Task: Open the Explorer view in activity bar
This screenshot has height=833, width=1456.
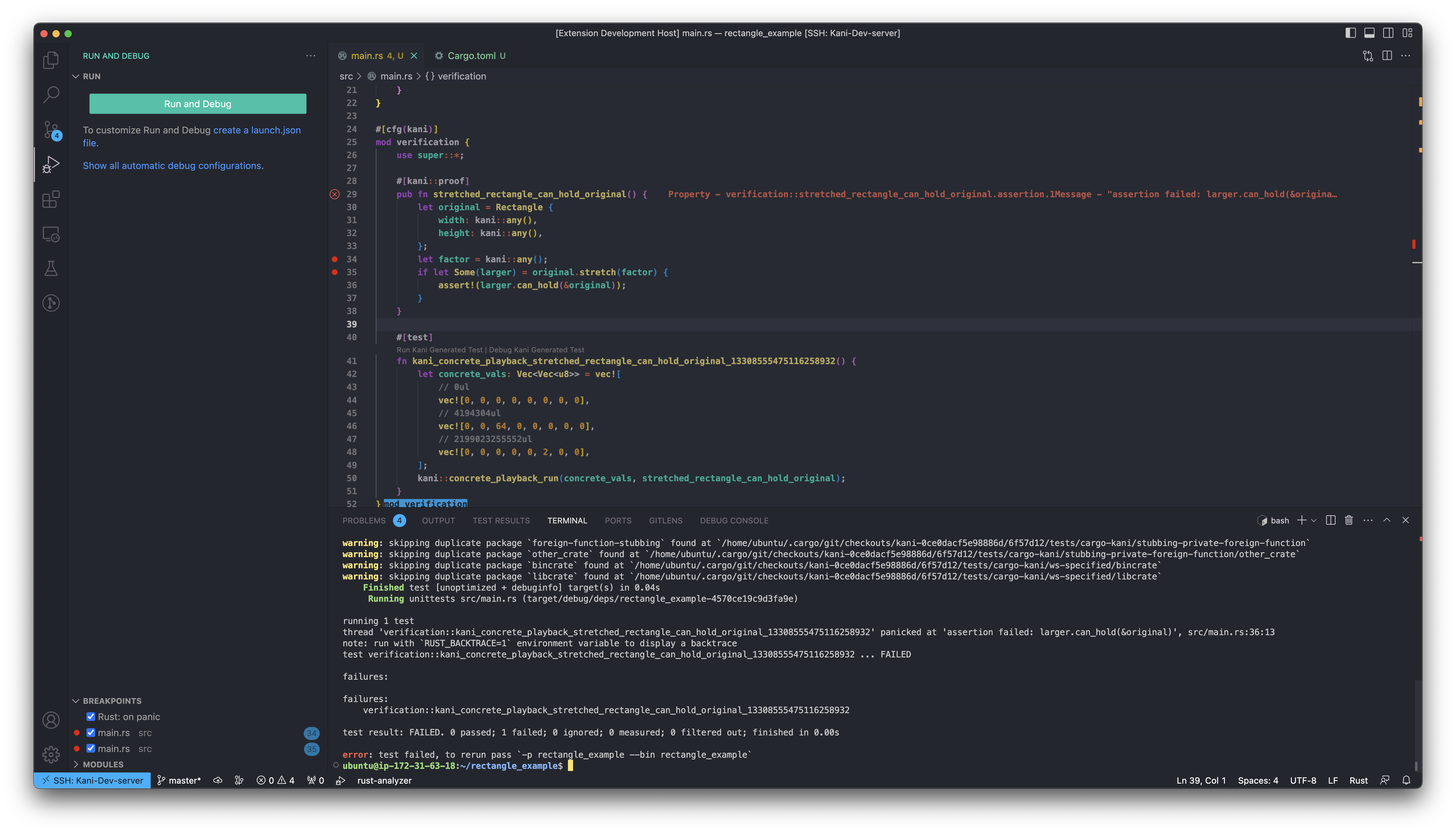Action: pyautogui.click(x=51, y=60)
